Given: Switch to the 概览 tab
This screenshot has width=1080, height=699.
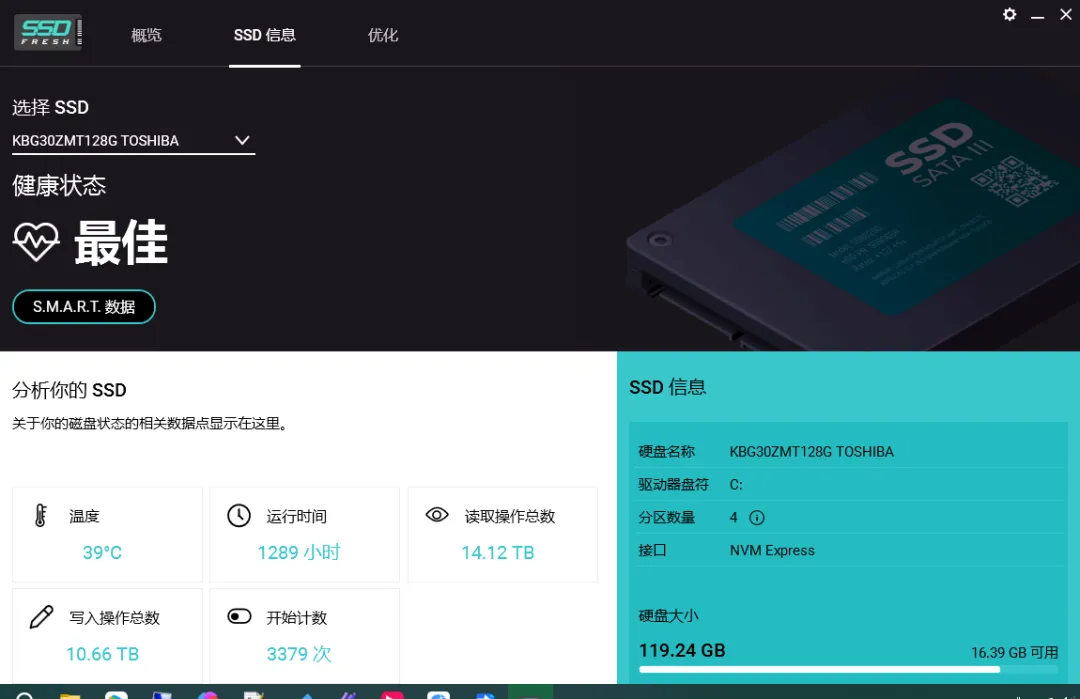Looking at the screenshot, I should tap(146, 35).
